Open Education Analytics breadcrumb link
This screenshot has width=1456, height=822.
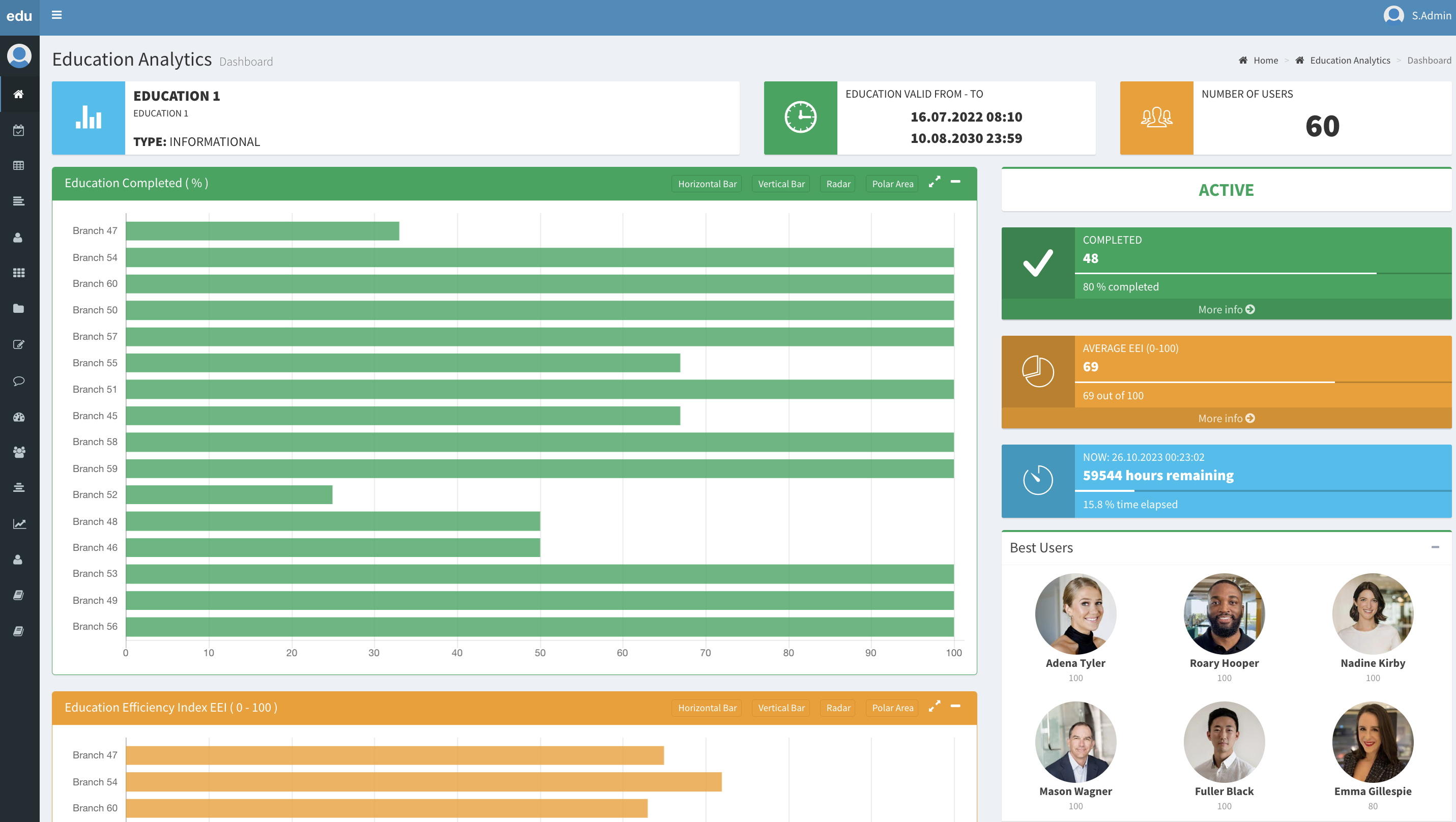click(1350, 61)
